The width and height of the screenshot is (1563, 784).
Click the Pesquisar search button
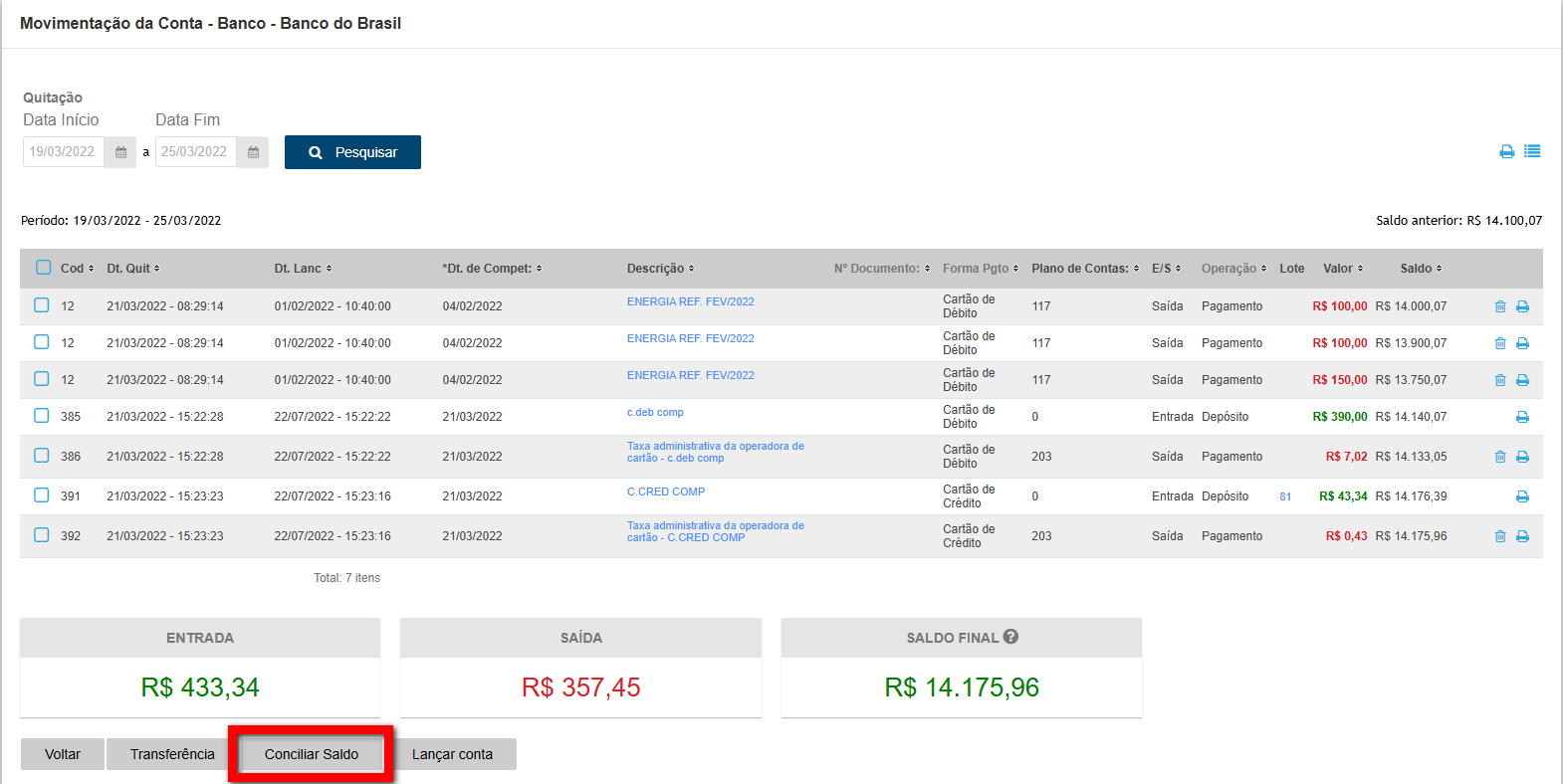(352, 152)
